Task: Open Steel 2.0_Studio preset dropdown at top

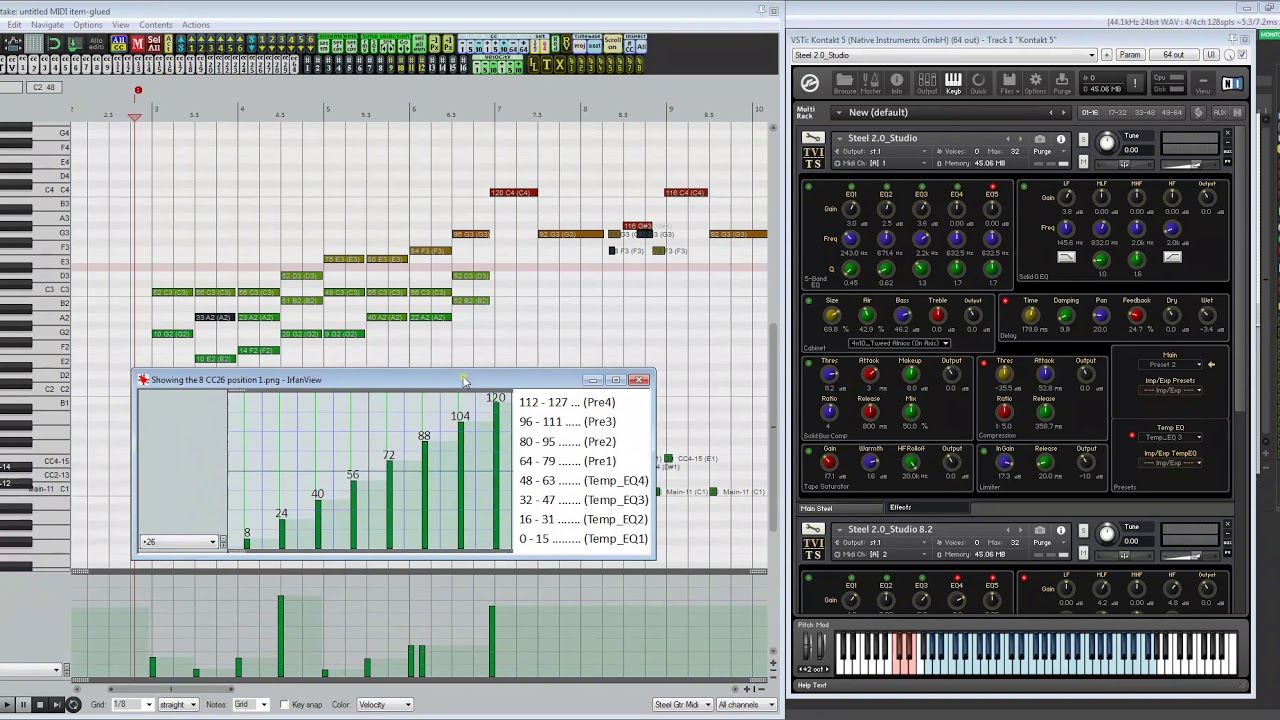Action: (944, 55)
